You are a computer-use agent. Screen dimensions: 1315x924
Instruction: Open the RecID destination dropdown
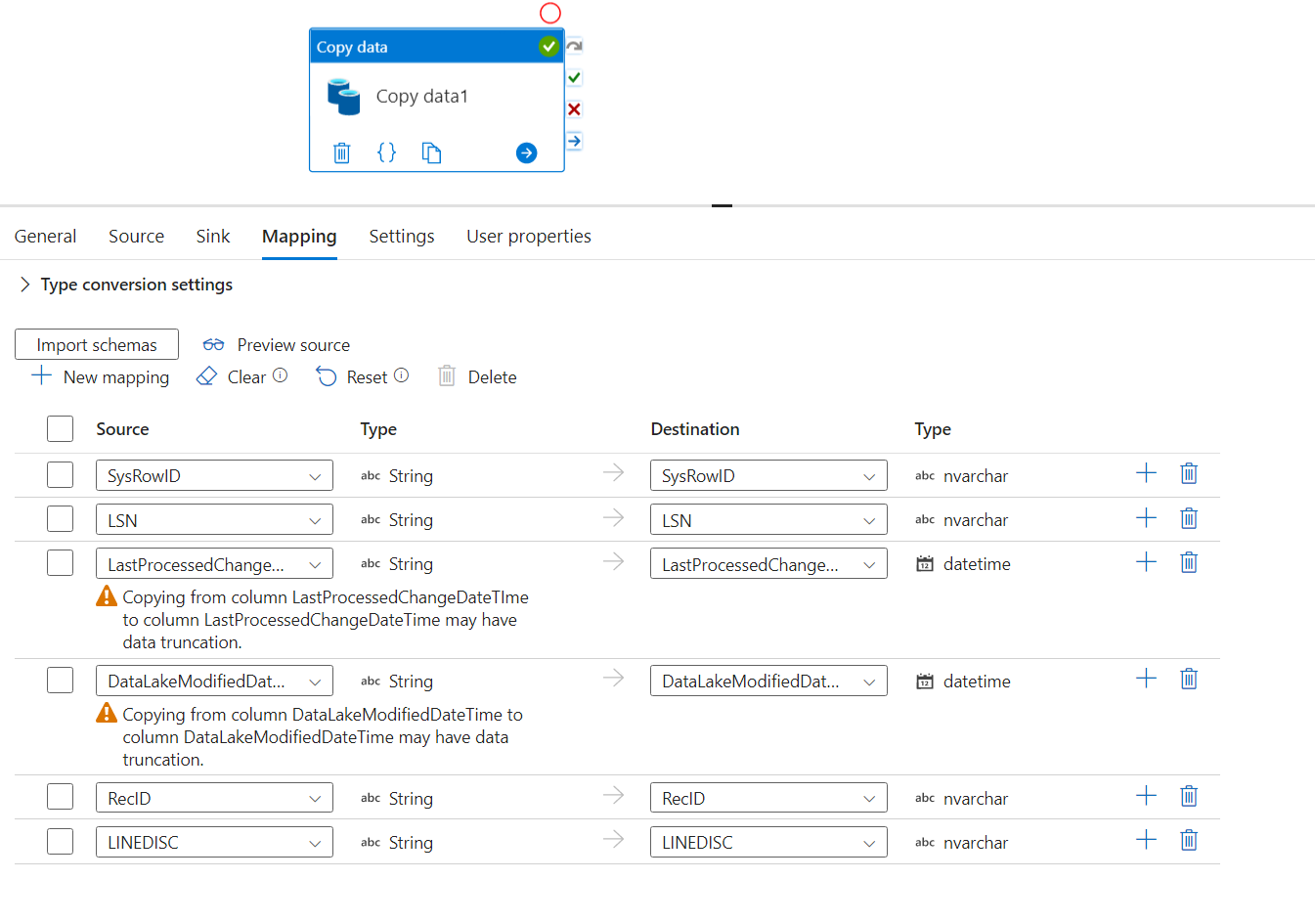click(768, 798)
